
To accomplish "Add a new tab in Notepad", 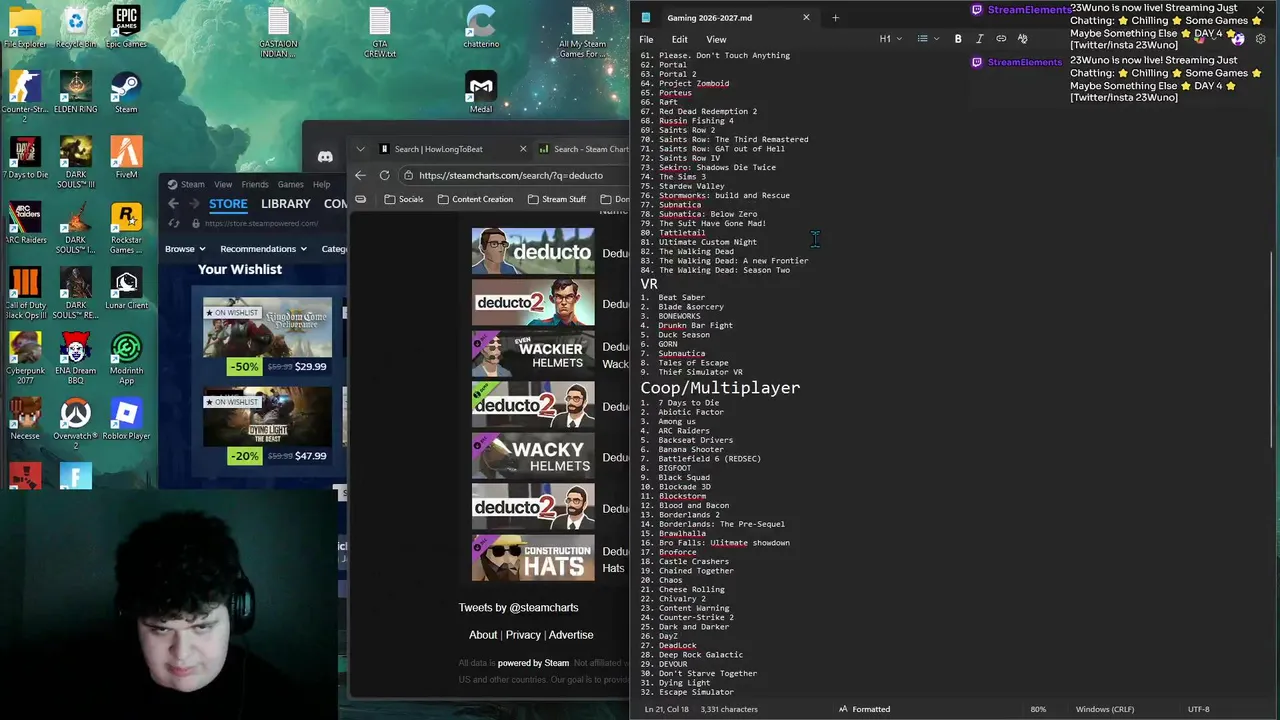I will (x=835, y=17).
